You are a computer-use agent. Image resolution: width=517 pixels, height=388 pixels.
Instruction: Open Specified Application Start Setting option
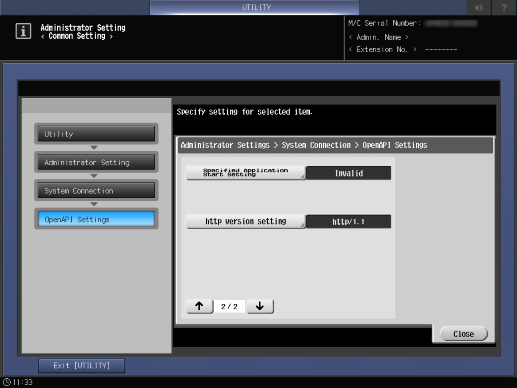pyautogui.click(x=246, y=173)
